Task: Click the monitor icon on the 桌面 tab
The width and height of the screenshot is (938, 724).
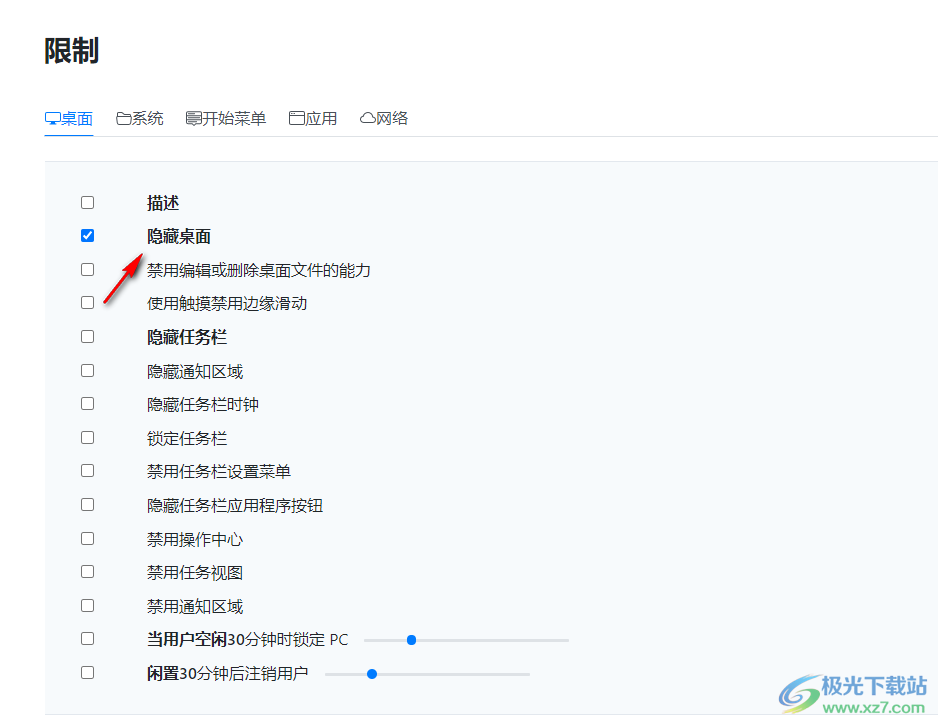Action: coord(52,117)
